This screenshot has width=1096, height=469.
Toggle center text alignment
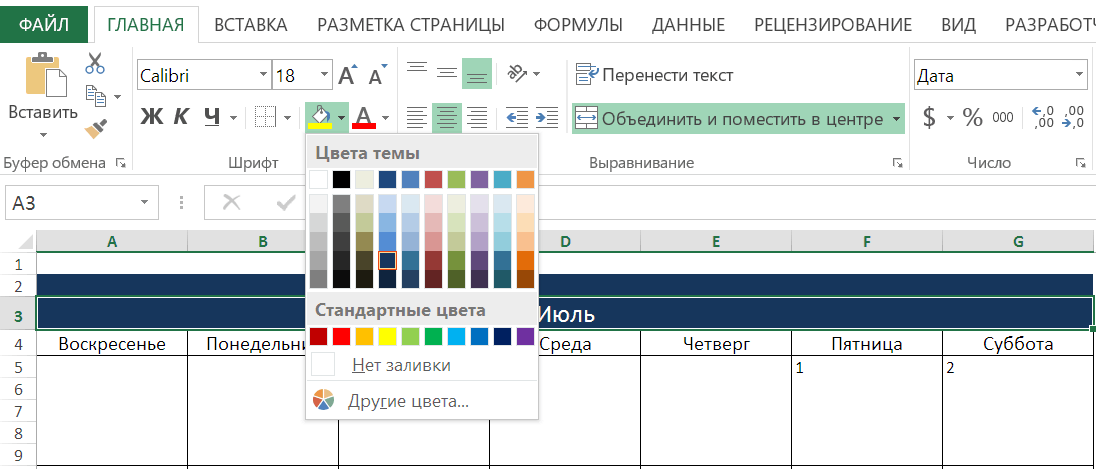(x=447, y=117)
